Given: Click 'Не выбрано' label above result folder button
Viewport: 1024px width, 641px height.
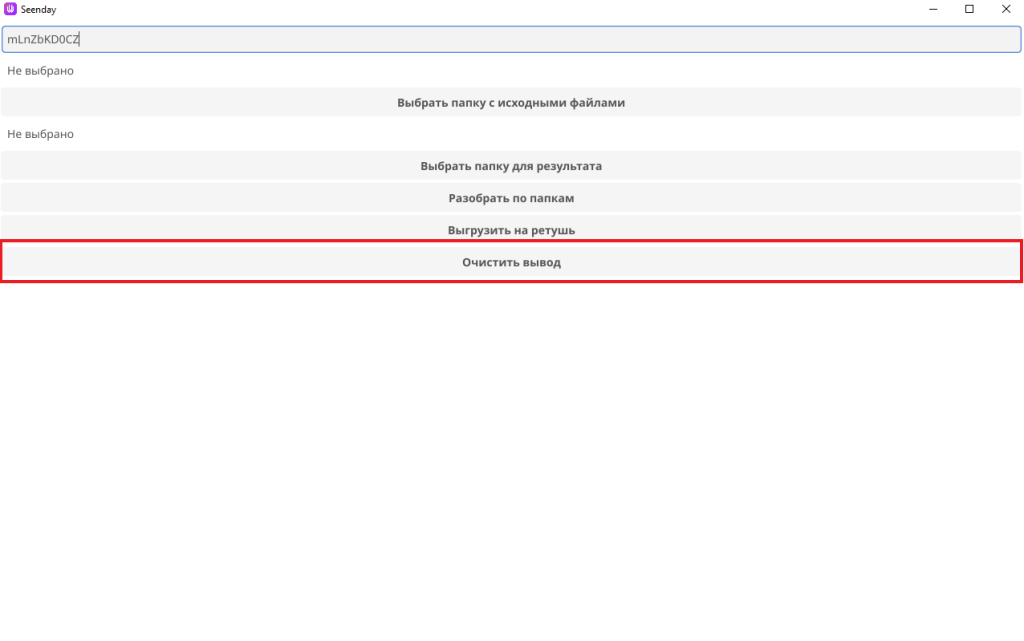Looking at the screenshot, I should tap(41, 134).
